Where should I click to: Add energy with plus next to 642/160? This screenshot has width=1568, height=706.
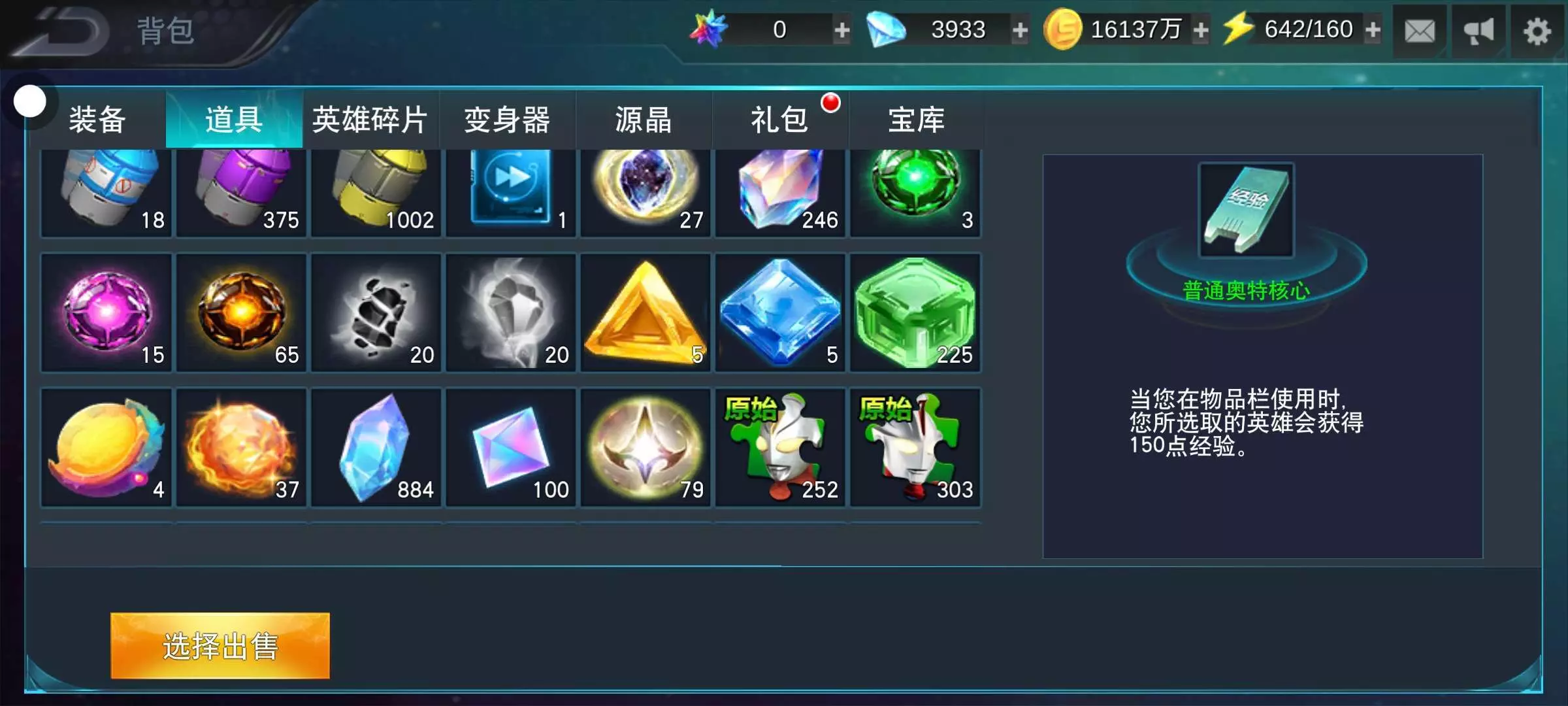[1373, 29]
